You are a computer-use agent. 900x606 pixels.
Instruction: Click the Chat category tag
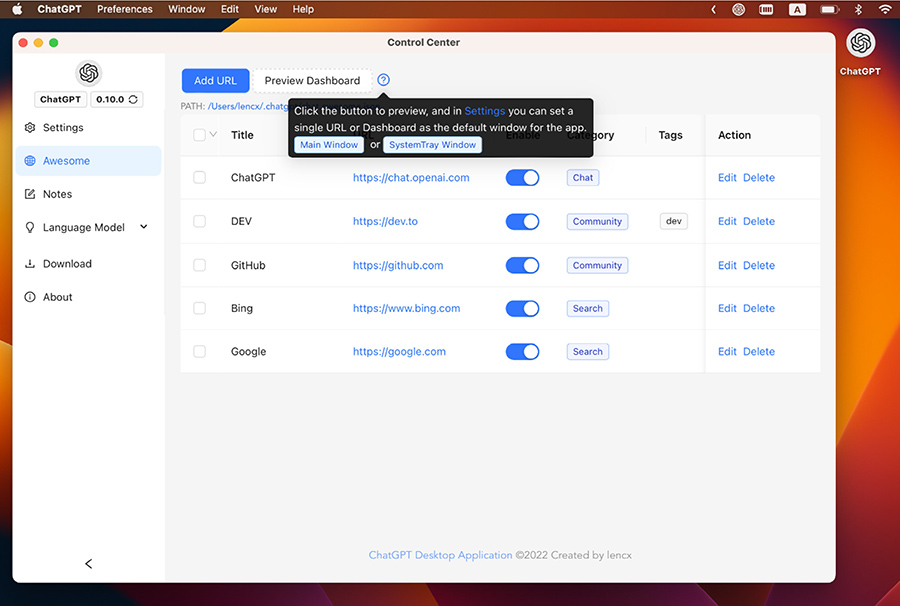pos(583,177)
